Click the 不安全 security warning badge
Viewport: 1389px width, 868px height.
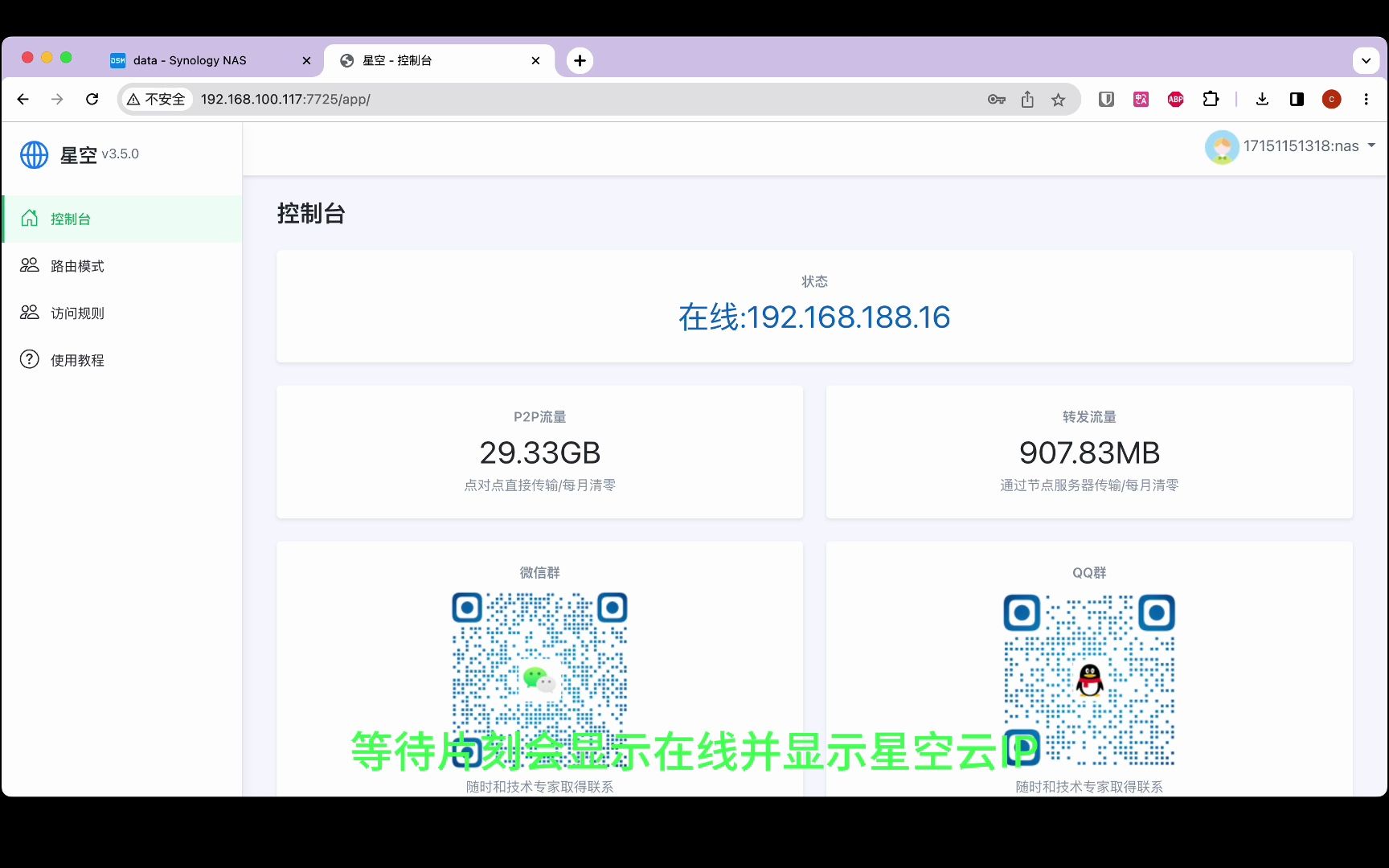click(x=157, y=99)
